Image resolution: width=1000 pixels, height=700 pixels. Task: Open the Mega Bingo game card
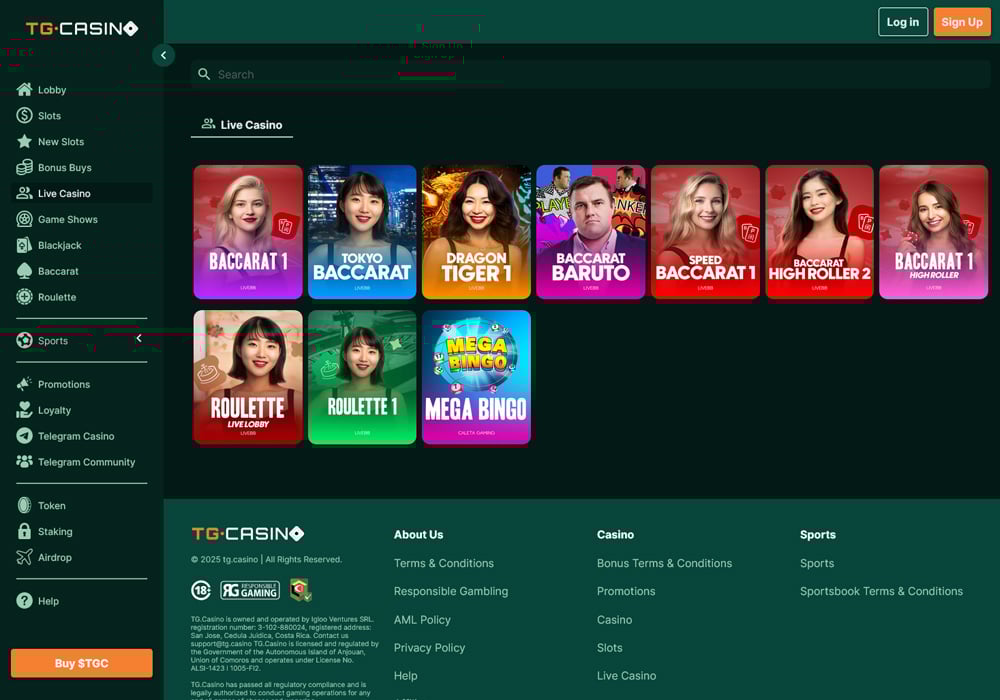[x=476, y=377]
